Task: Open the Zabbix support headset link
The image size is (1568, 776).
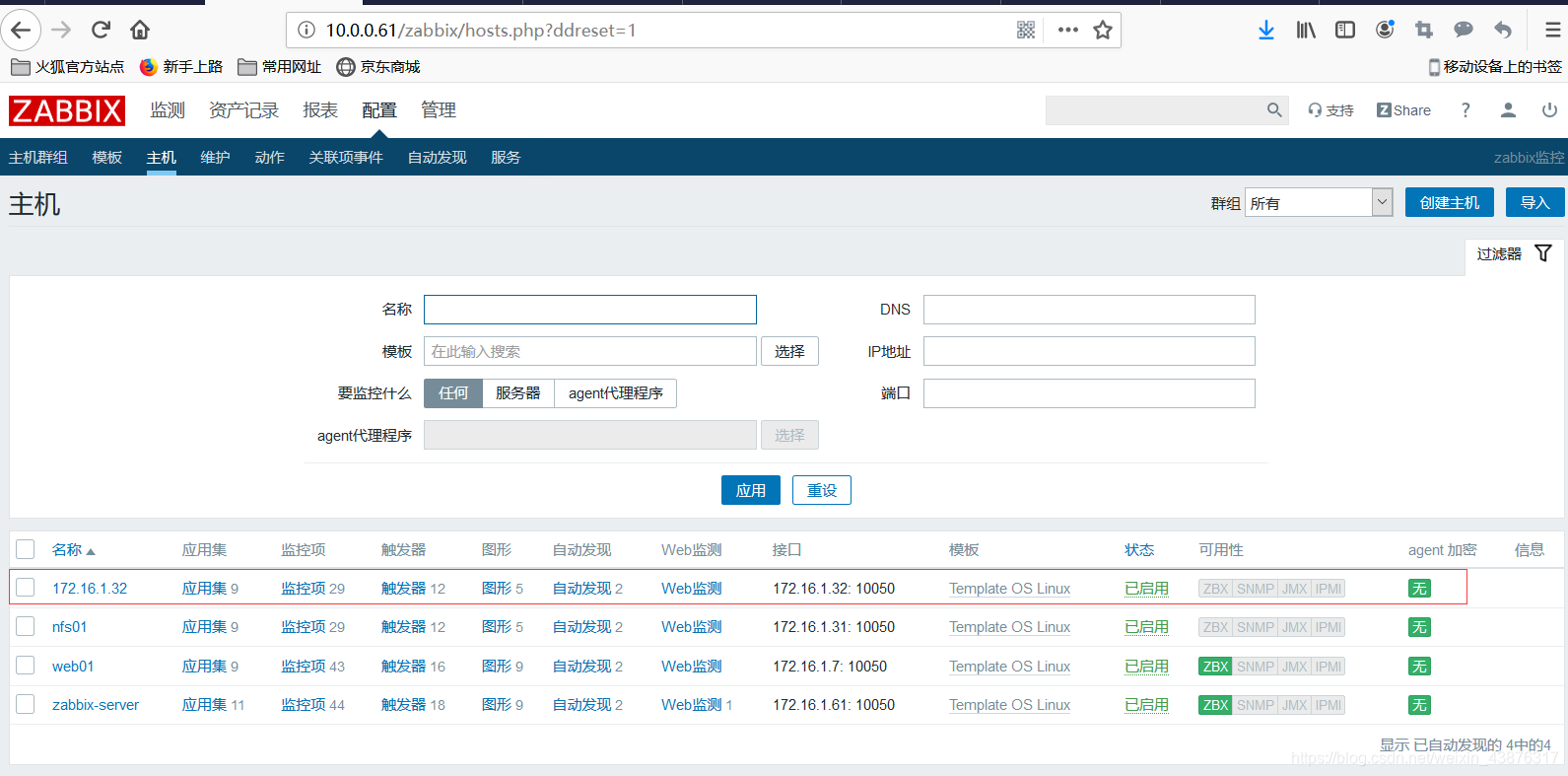Action: (1330, 110)
